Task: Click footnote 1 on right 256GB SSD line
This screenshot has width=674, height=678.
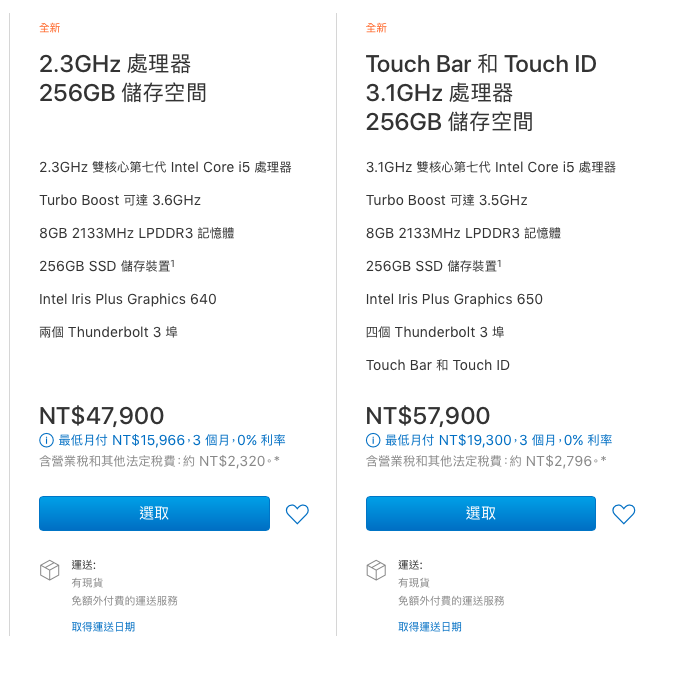Action: coord(499,263)
